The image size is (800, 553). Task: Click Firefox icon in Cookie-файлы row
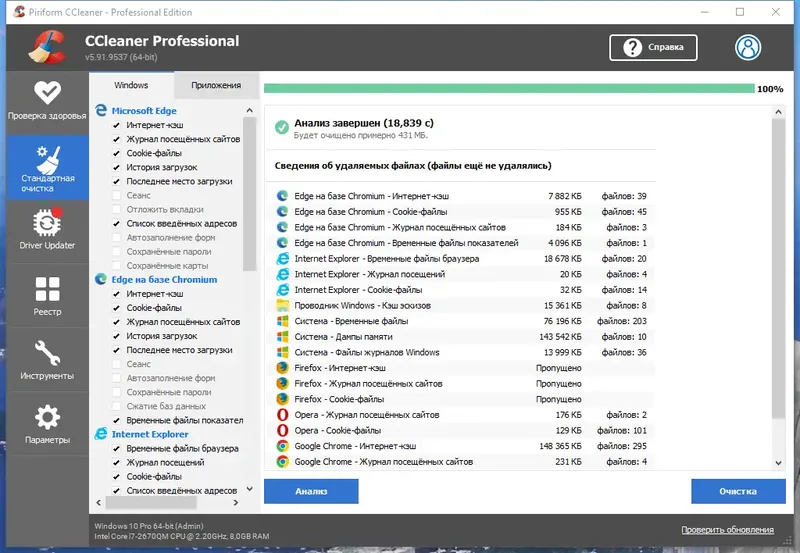coord(282,399)
